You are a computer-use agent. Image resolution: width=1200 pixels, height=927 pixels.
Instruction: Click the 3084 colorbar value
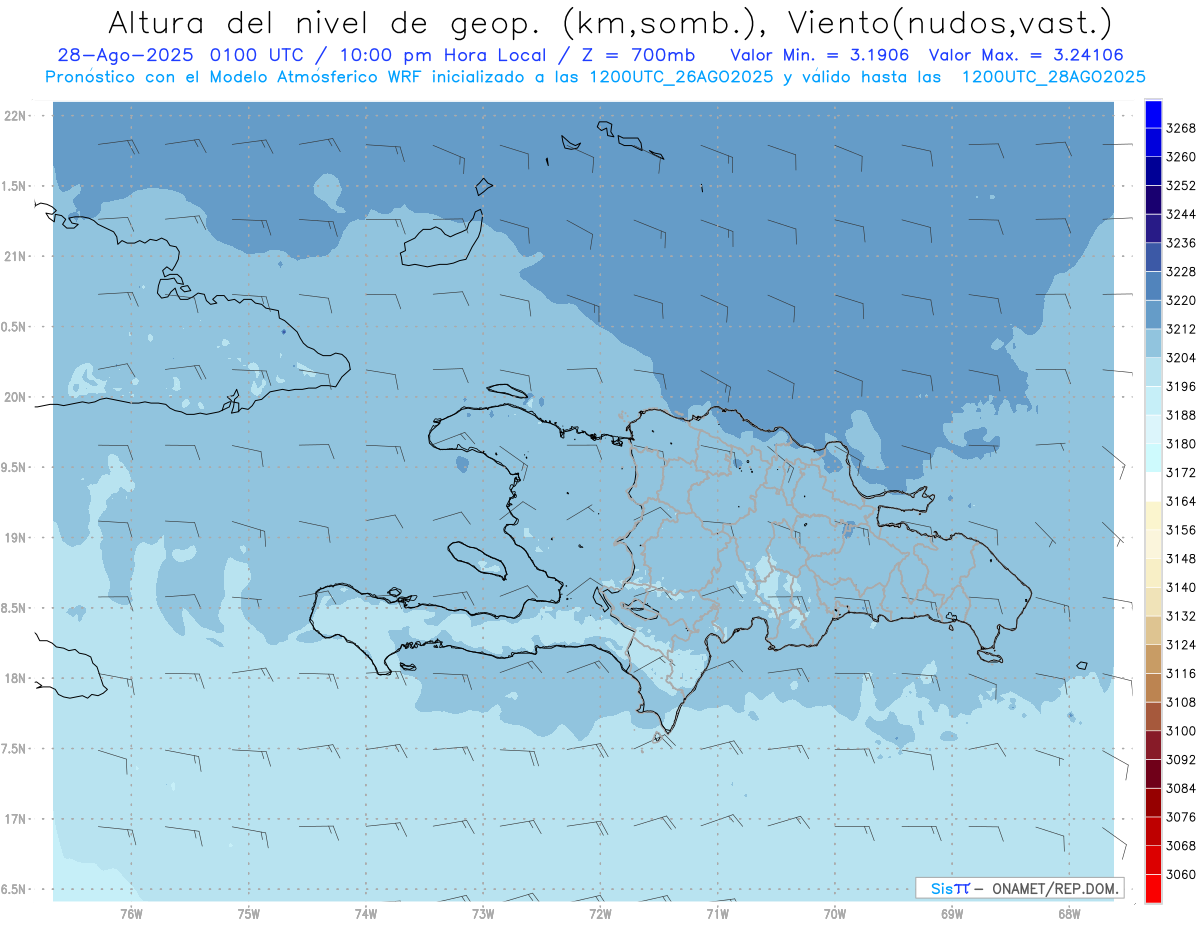point(1181,788)
